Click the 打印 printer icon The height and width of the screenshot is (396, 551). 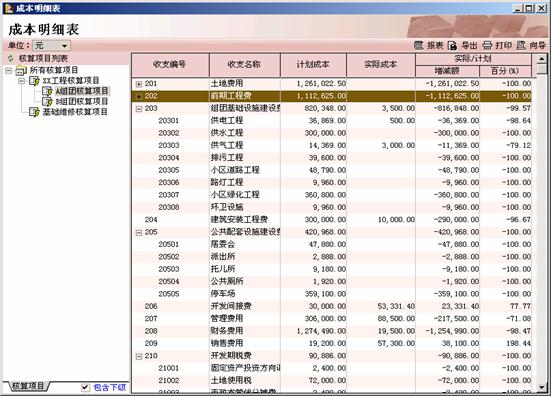[487, 45]
